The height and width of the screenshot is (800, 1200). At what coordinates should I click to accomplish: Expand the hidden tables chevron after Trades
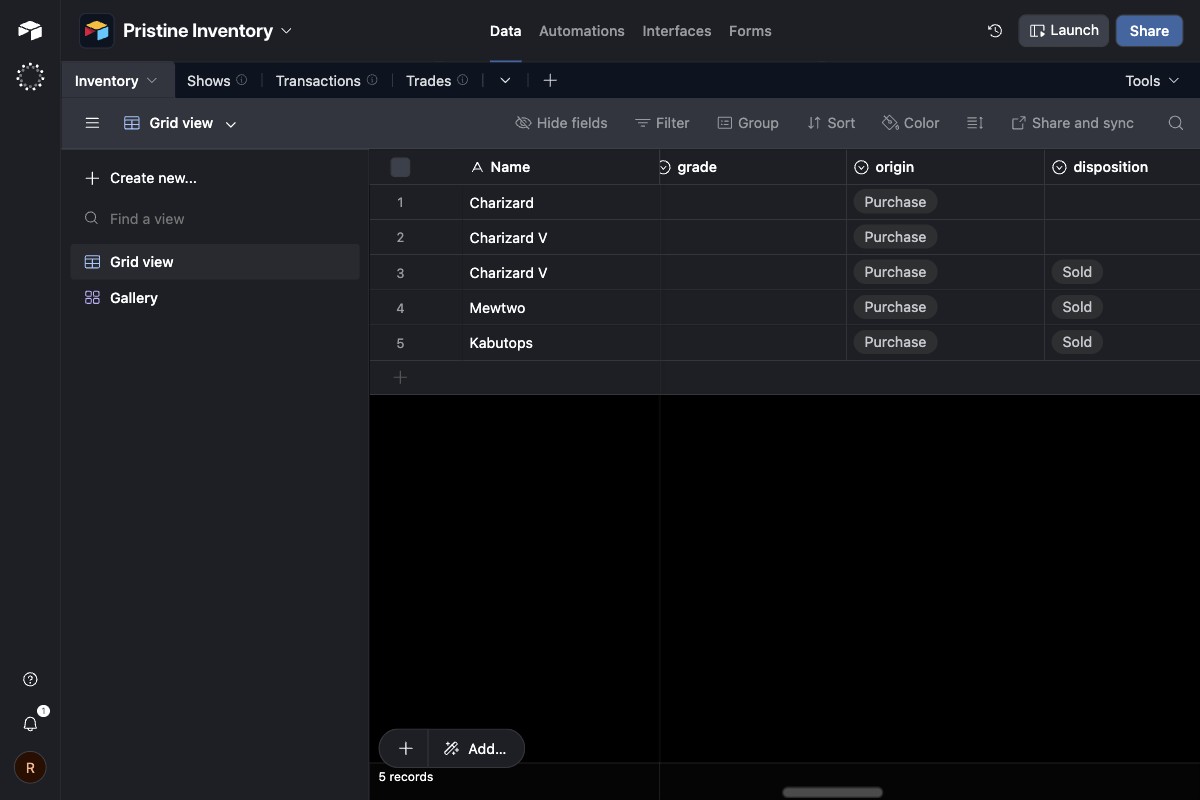point(505,80)
